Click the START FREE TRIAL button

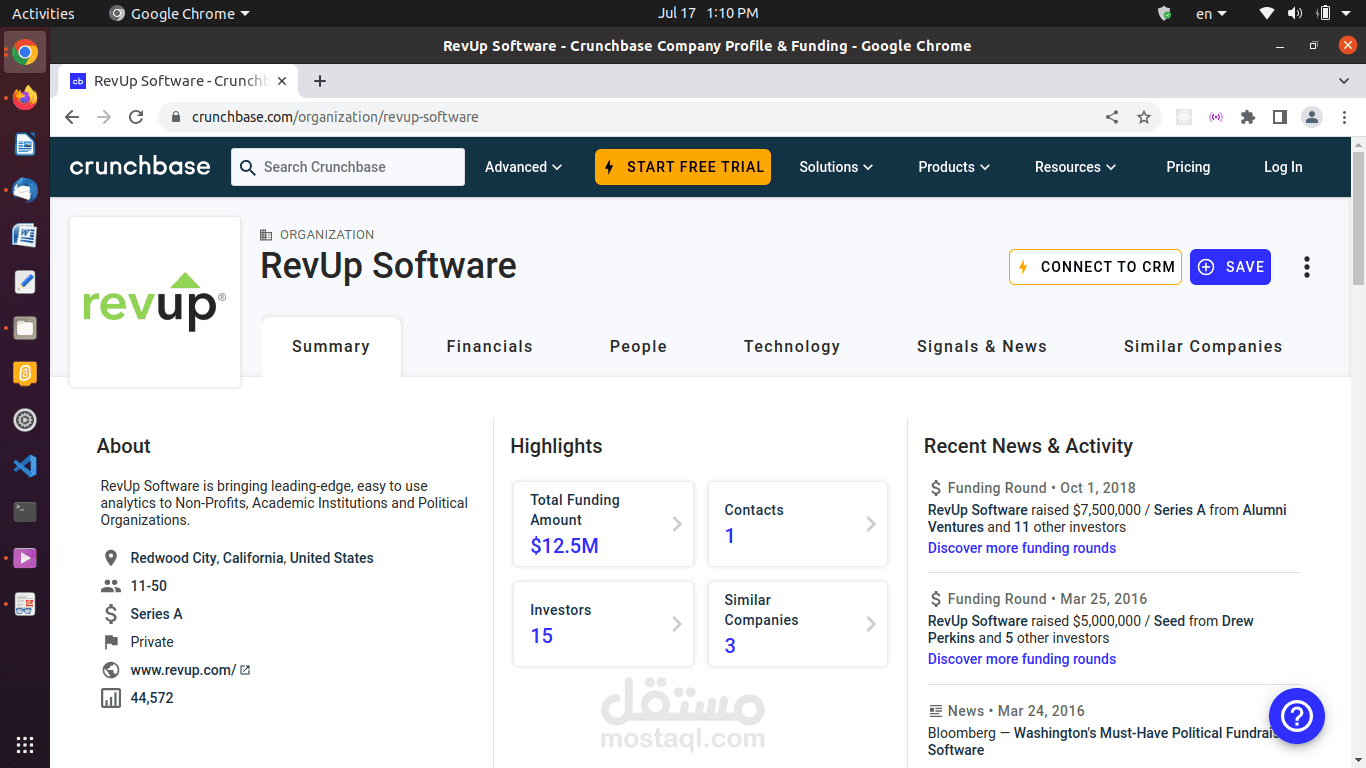[683, 167]
